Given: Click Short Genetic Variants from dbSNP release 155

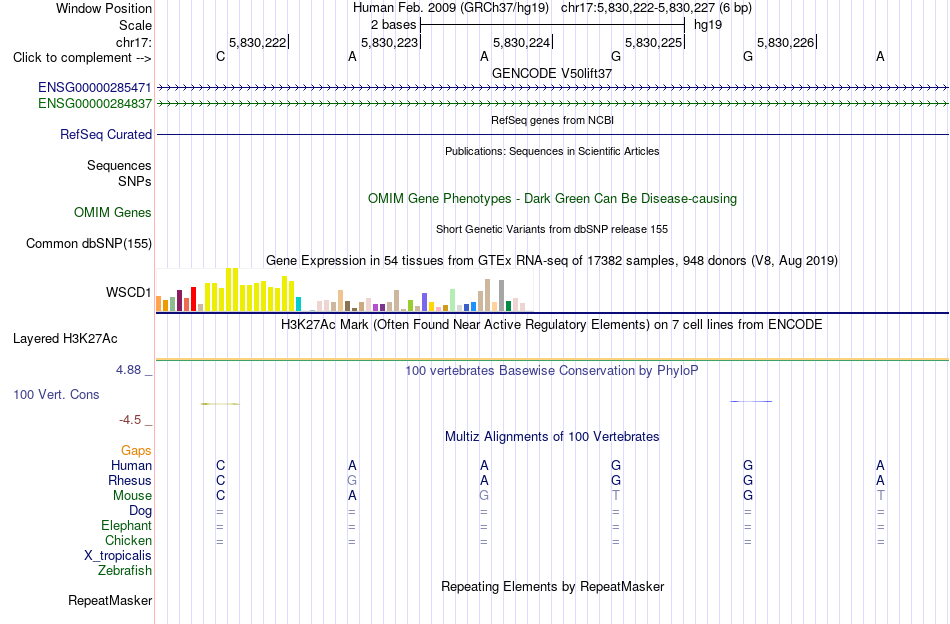Looking at the screenshot, I should pyautogui.click(x=552, y=229).
